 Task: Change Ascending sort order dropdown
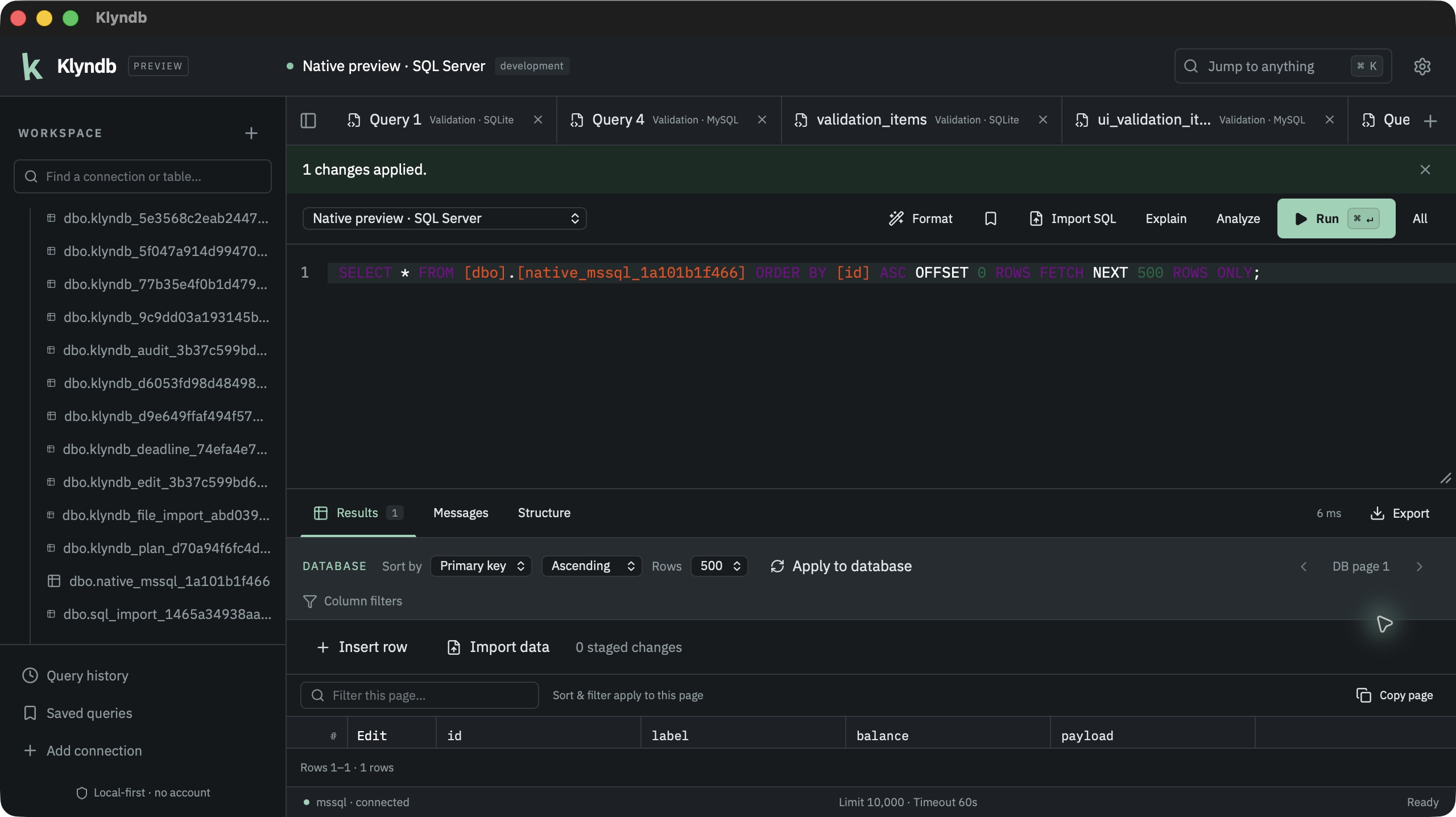coord(592,566)
